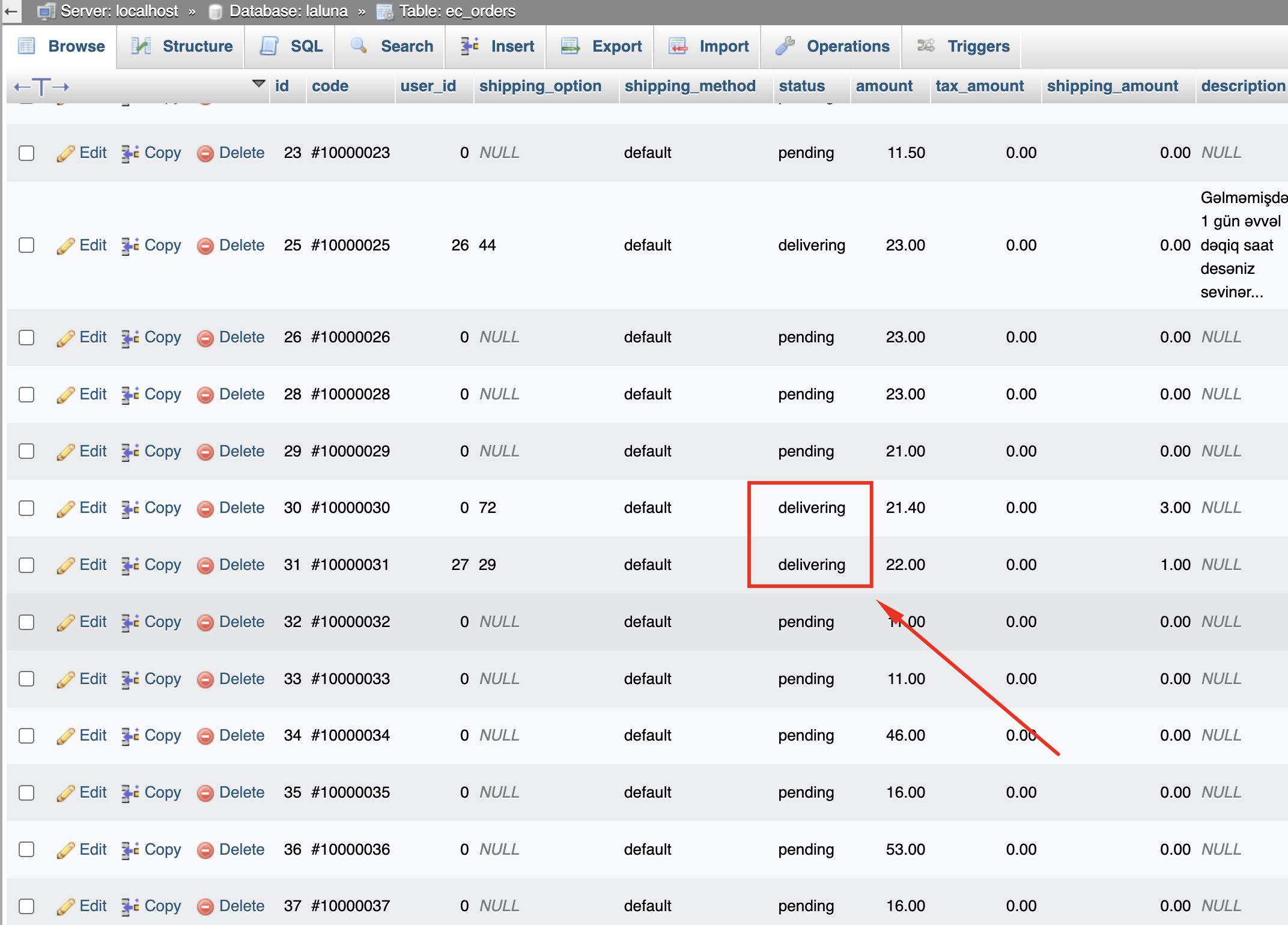Screen dimensions: 1288x925
Task: Click the delivering status cell of row 30
Action: point(811,508)
